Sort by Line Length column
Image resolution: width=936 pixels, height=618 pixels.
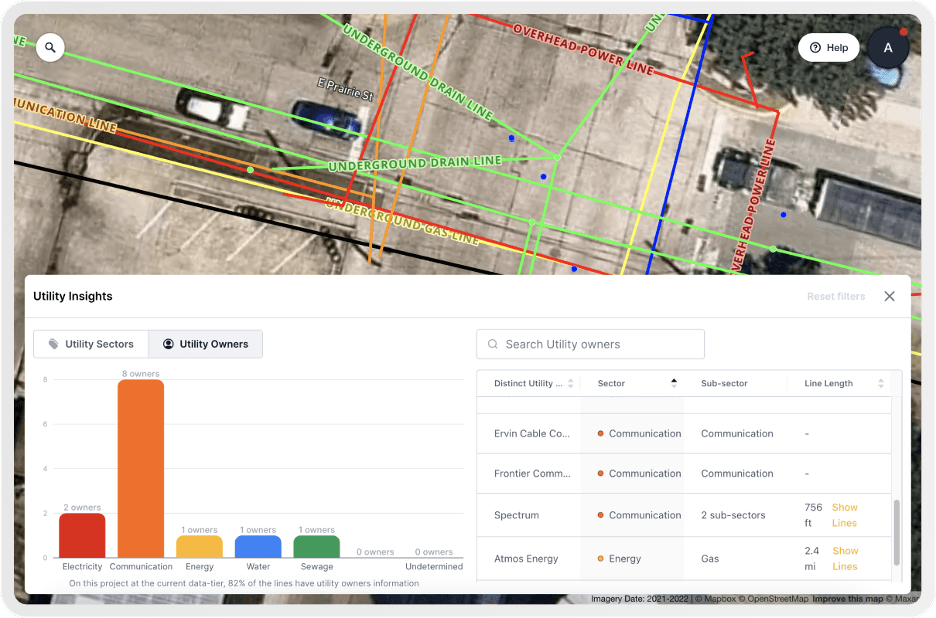(x=880, y=383)
